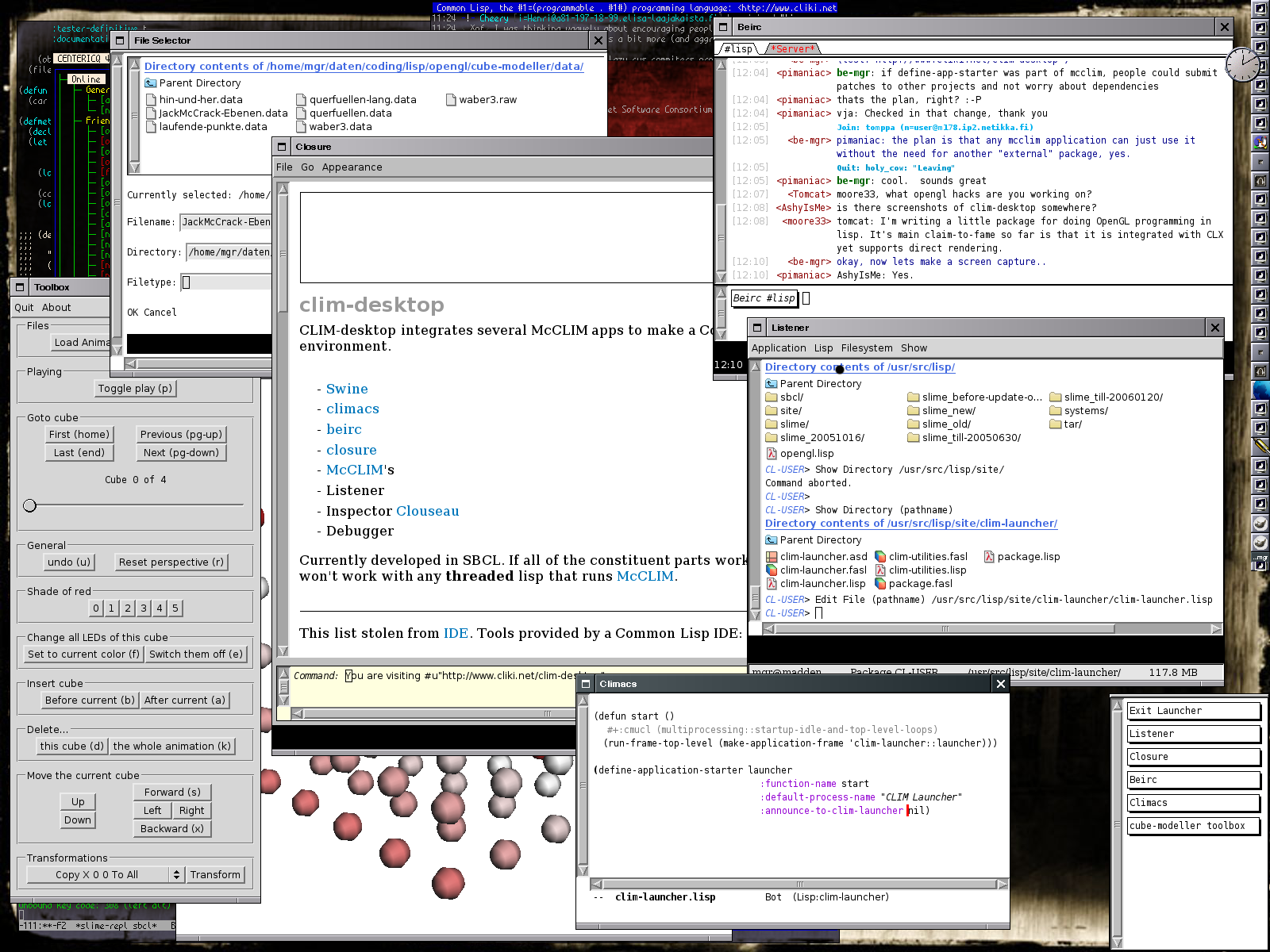Follow the Swine link in Closure
1270x952 pixels.
pos(347,390)
